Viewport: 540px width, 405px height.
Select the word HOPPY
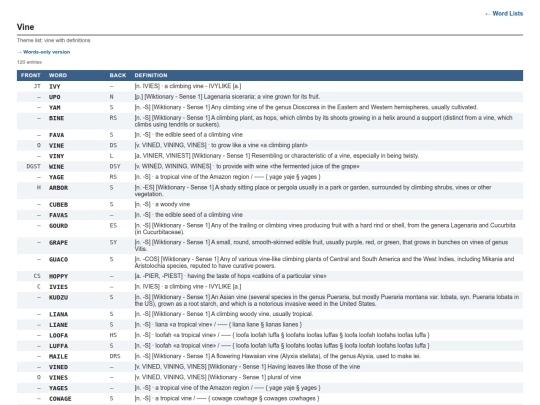[x=58, y=277]
